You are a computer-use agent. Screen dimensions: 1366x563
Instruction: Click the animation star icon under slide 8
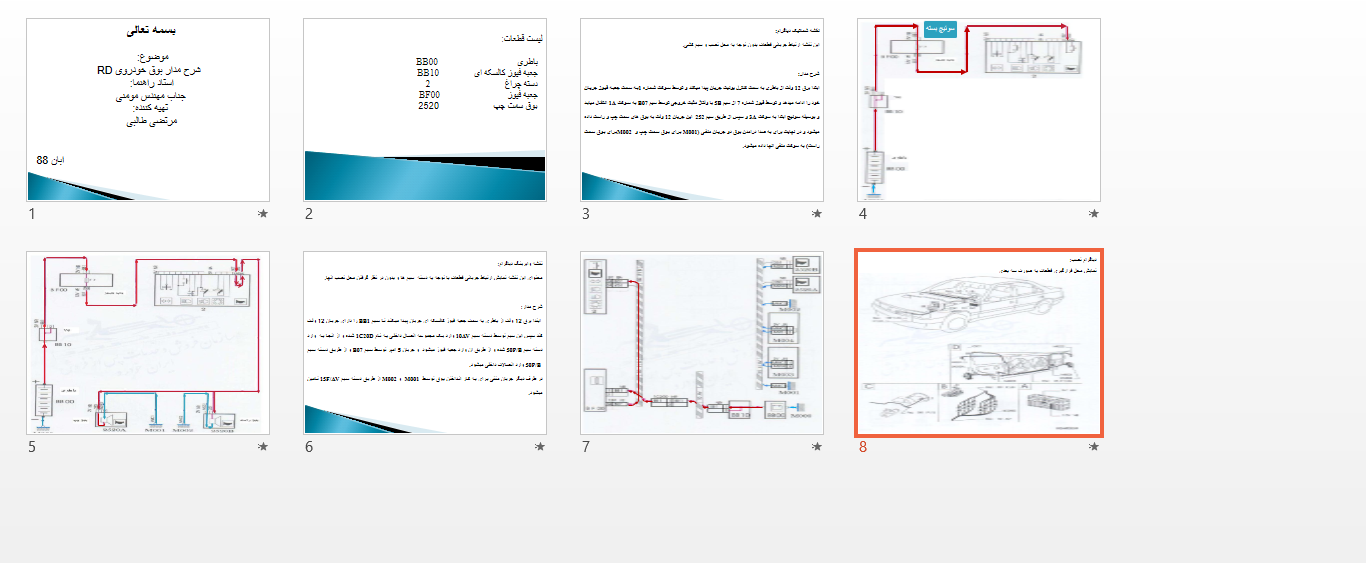click(1094, 447)
